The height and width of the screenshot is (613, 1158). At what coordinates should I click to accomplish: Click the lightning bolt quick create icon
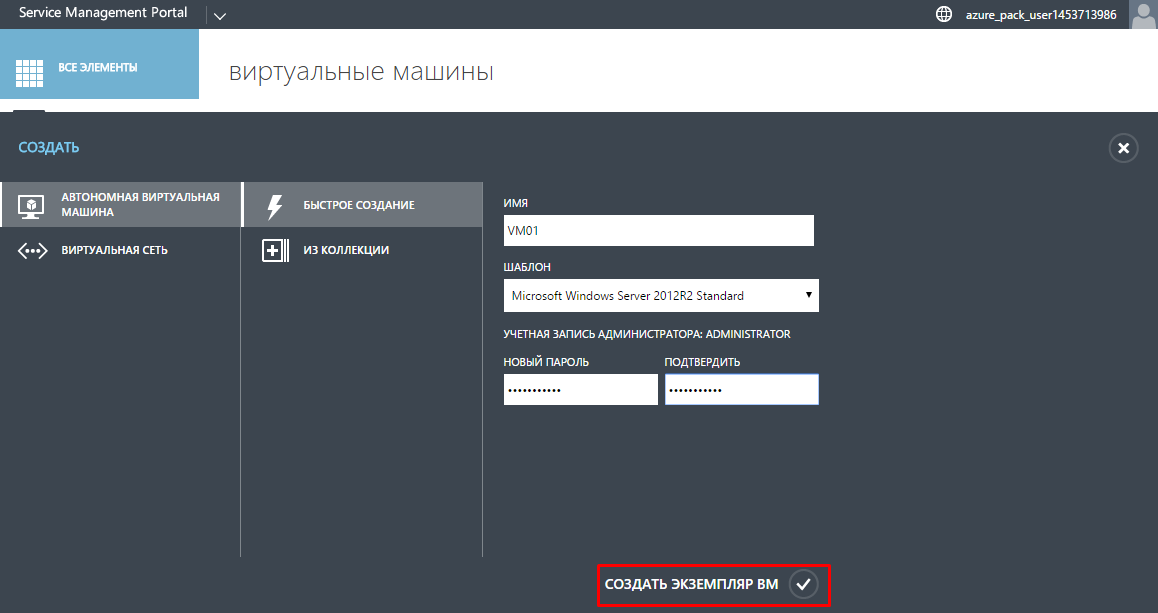point(274,206)
